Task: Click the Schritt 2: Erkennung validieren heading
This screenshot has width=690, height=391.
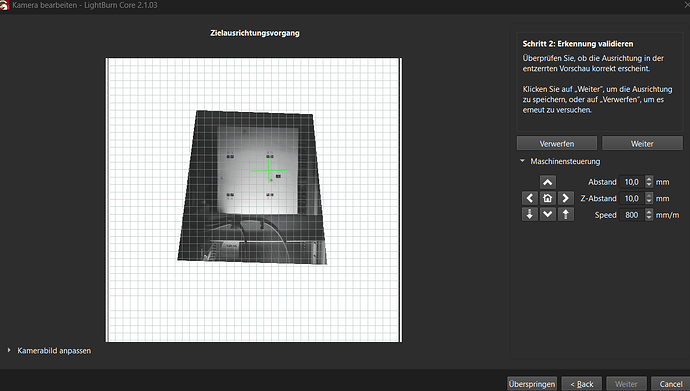Action: coord(578,44)
